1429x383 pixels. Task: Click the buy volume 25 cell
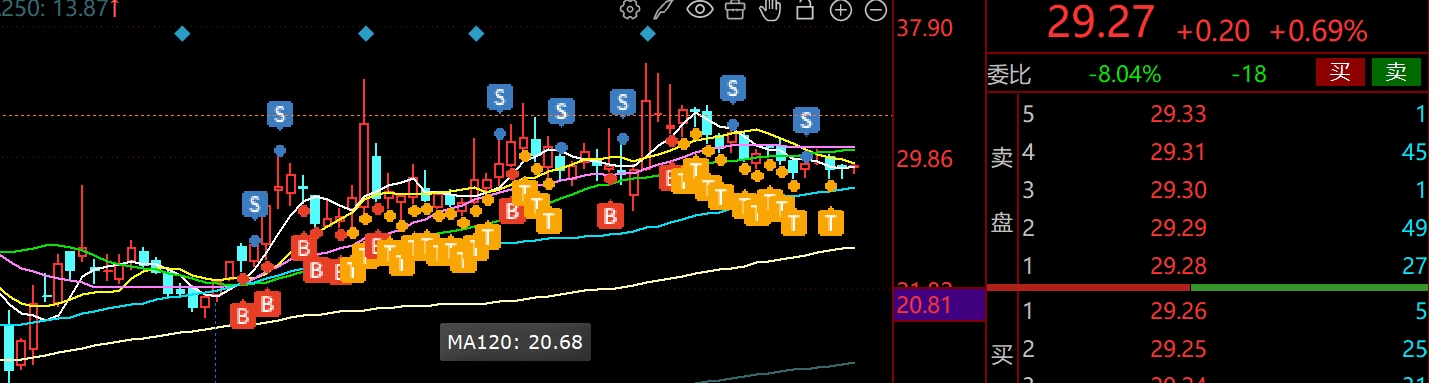click(x=1413, y=350)
